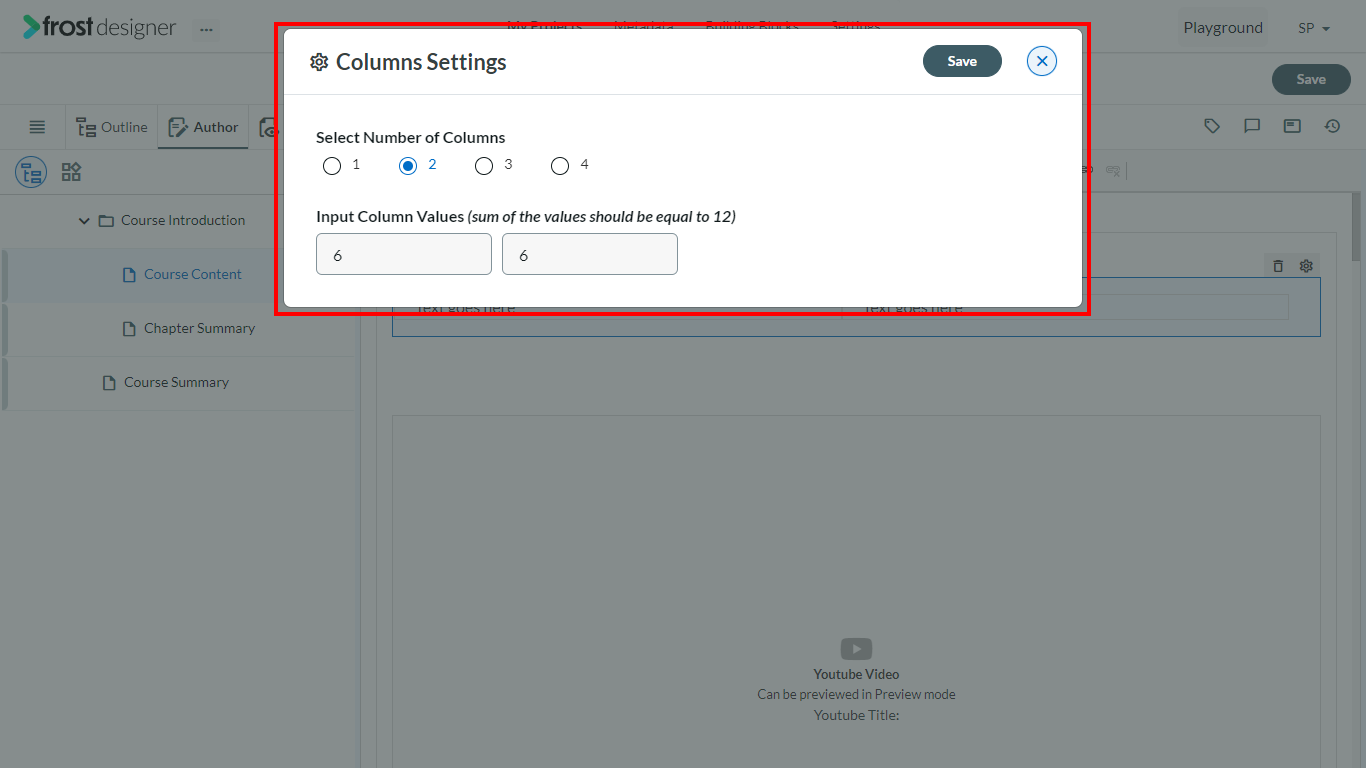Select 4 columns radio option
The height and width of the screenshot is (768, 1366).
point(560,166)
